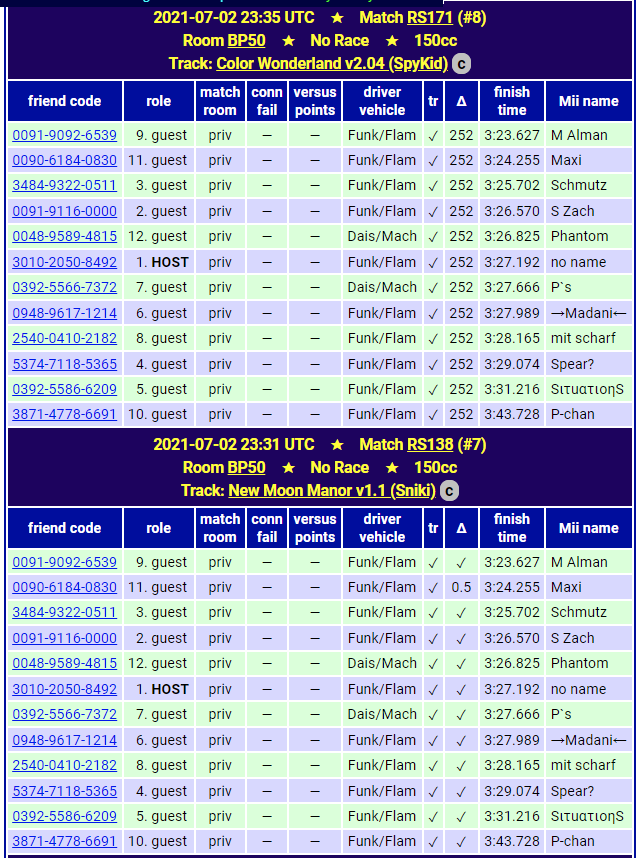
Task: Click 'Dais/Mach' vehicle in Phantom's RS171 row
Action: [382, 236]
